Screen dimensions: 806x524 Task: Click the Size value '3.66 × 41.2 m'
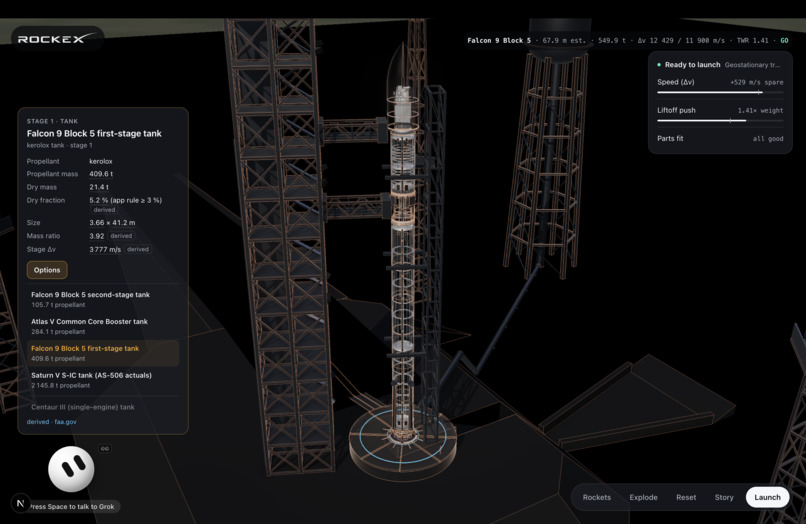112,223
